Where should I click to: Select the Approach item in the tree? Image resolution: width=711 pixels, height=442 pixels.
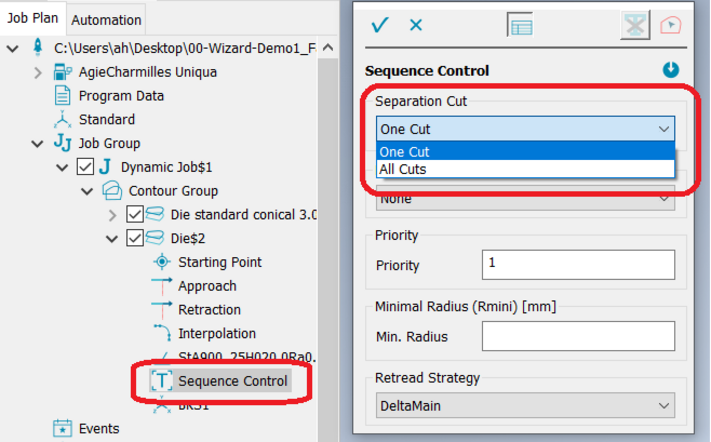click(x=207, y=286)
